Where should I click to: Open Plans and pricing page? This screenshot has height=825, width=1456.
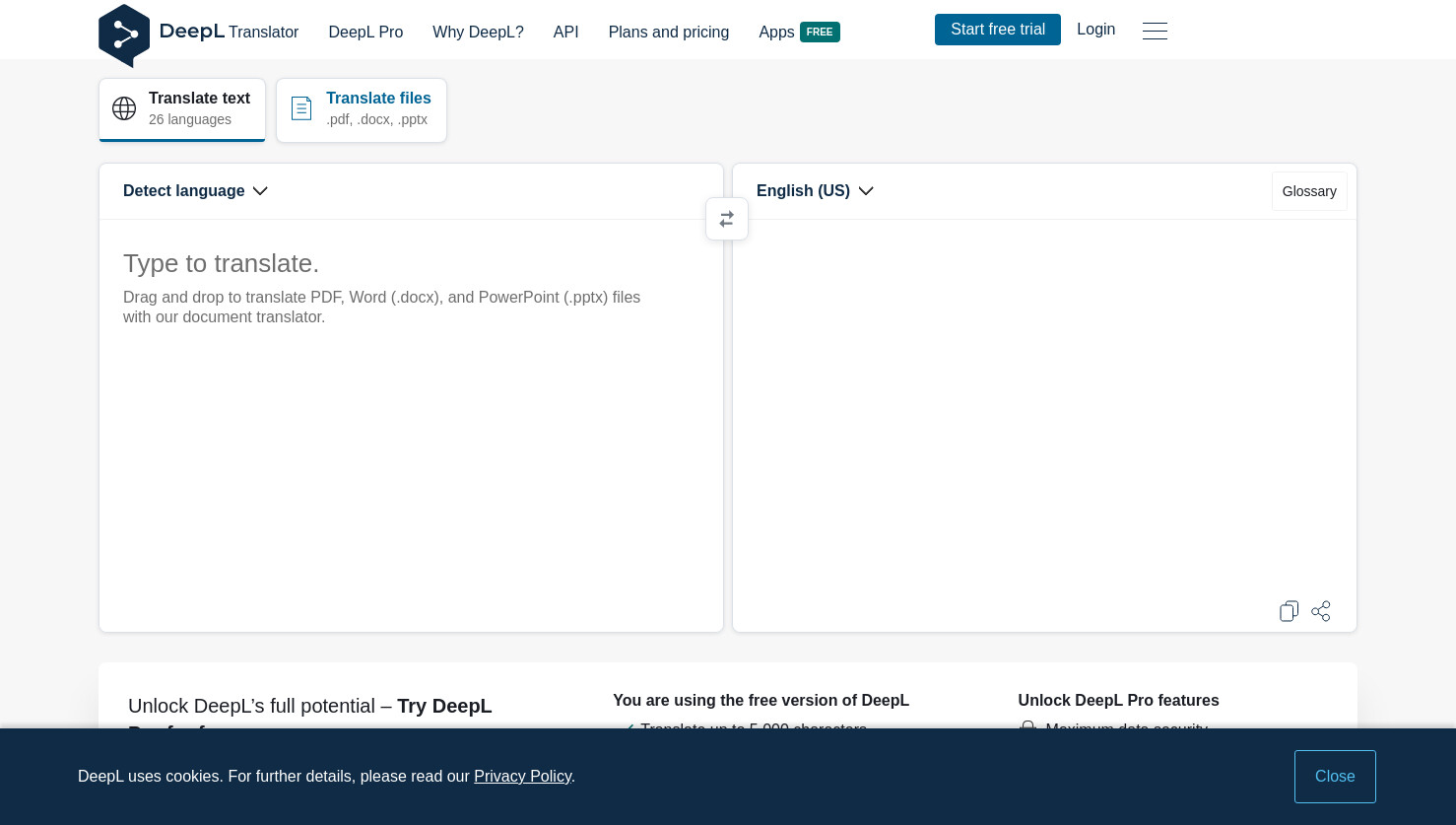[669, 32]
